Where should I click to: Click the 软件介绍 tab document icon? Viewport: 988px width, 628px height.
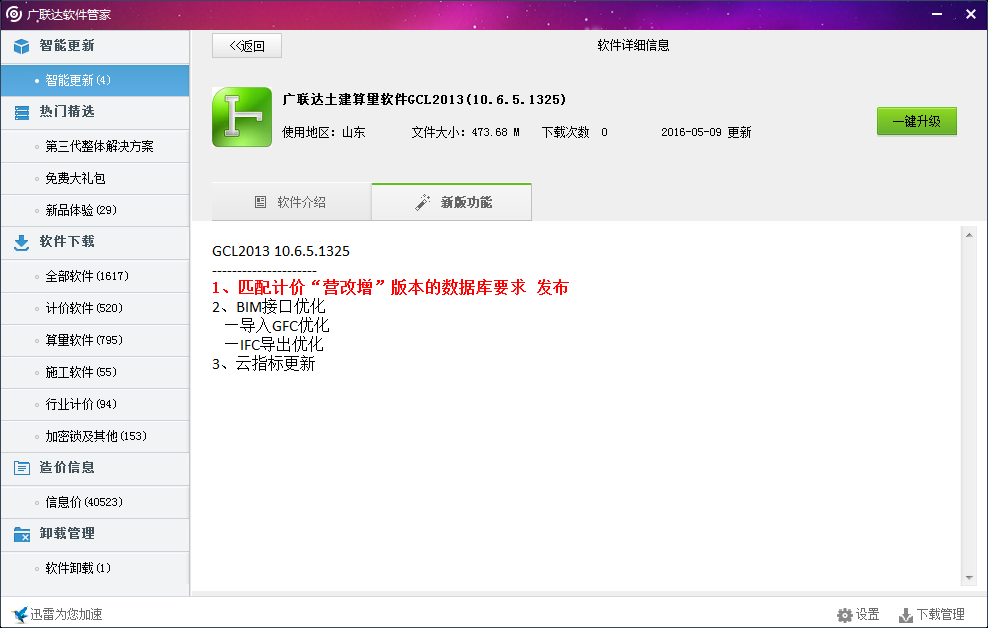260,202
